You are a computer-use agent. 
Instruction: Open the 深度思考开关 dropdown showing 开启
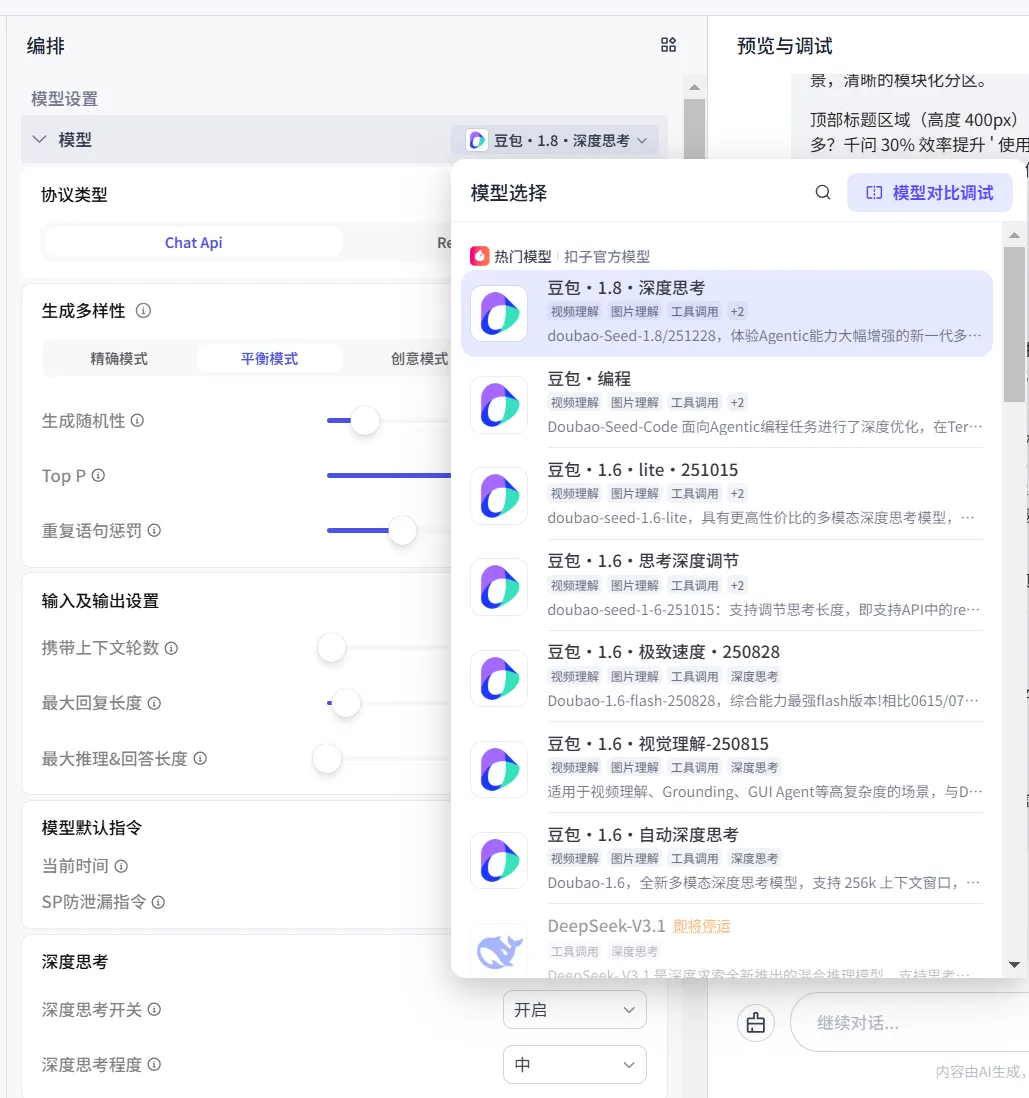tap(574, 1010)
